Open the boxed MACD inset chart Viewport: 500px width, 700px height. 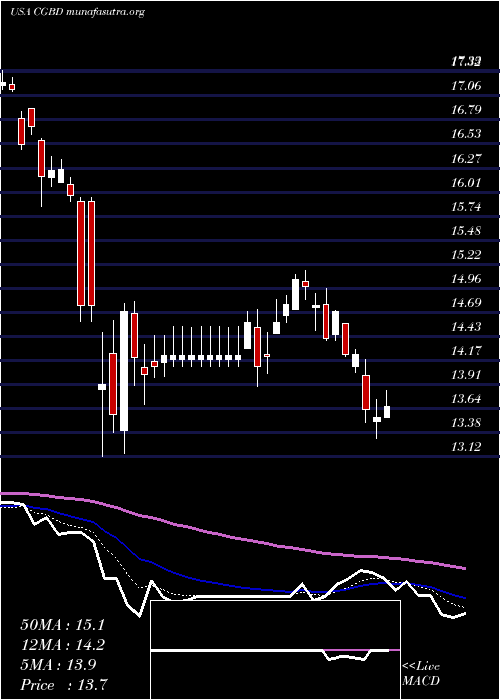(275, 650)
